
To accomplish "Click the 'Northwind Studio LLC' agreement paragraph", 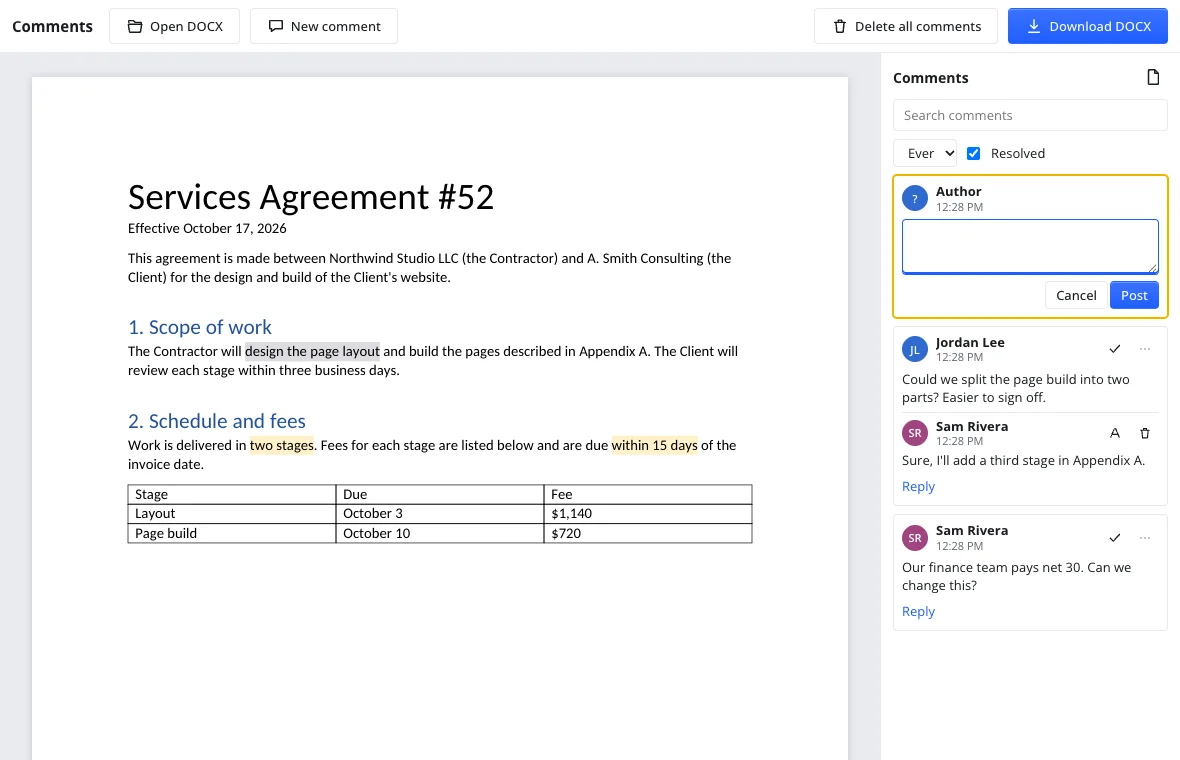I will (x=429, y=268).
